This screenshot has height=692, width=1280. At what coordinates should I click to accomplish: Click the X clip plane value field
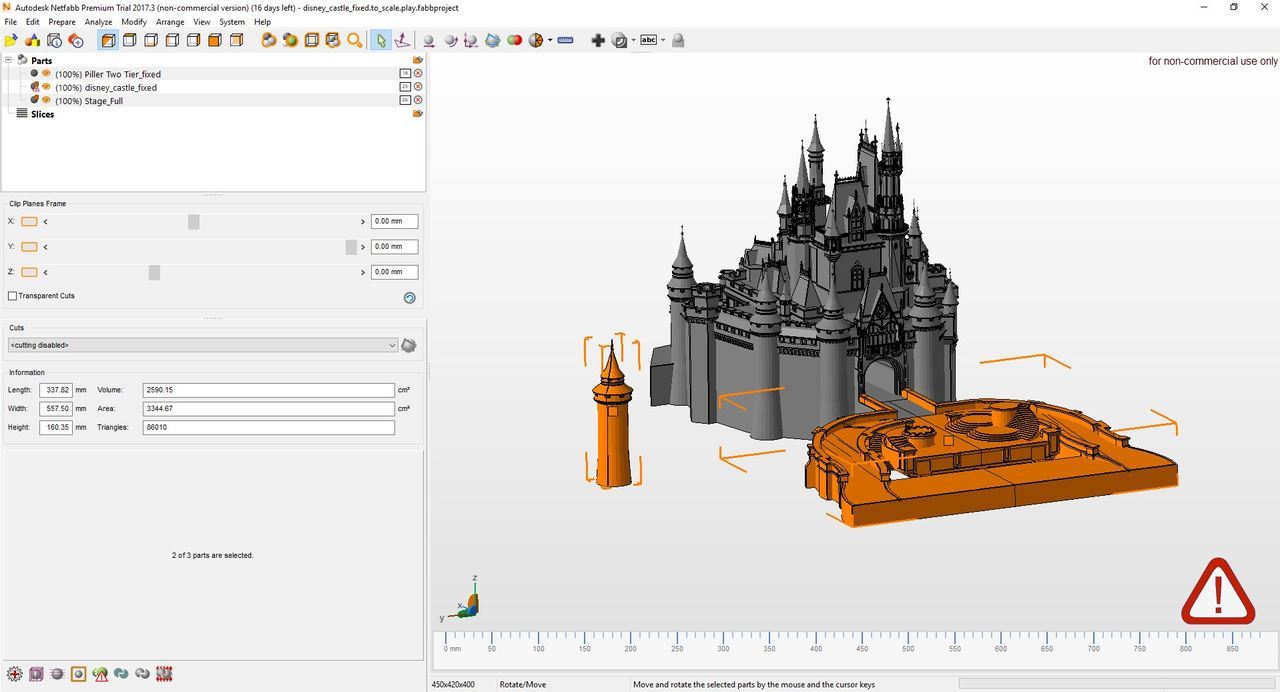[x=394, y=221]
